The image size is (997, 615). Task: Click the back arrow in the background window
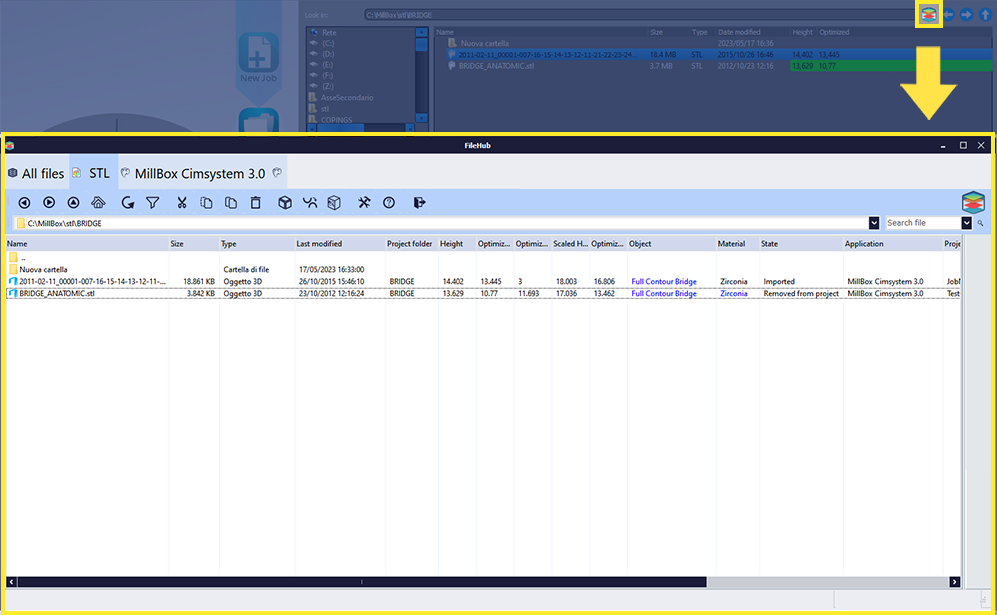[949, 15]
